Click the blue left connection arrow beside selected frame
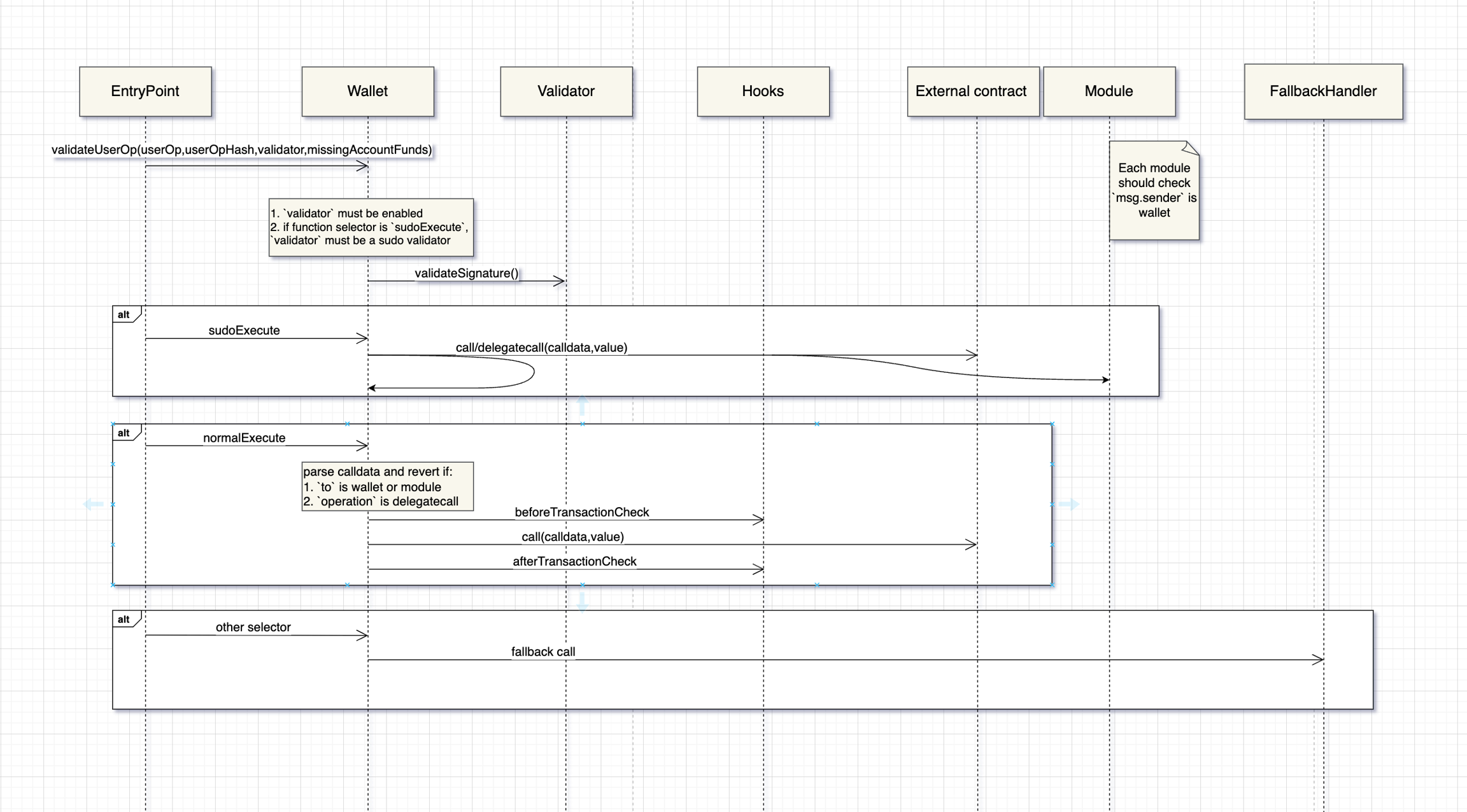This screenshot has width=1467, height=812. (x=93, y=504)
